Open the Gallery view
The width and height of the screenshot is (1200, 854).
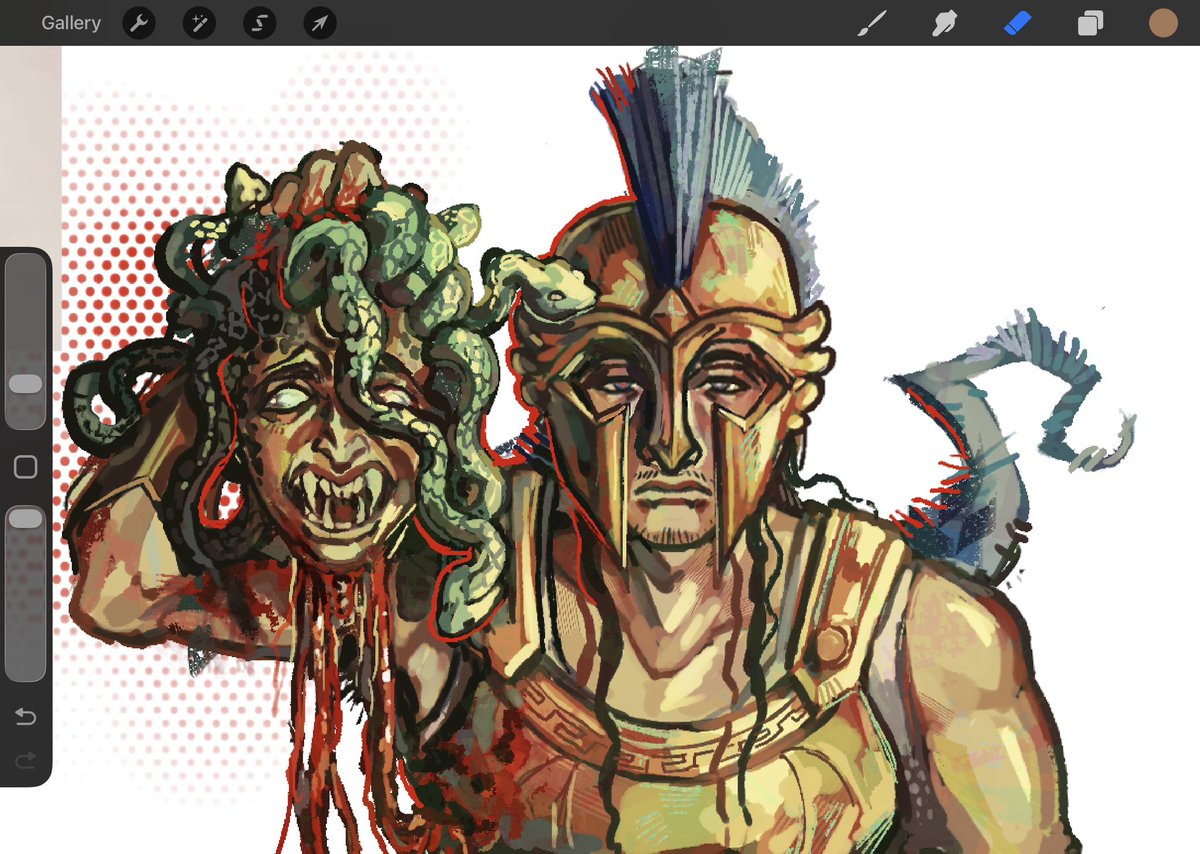pos(71,23)
